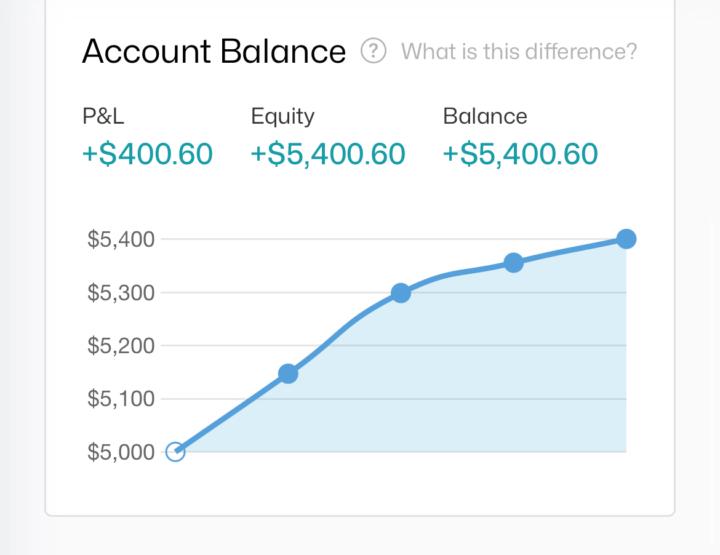Select the final data point at $5,400
720x555 pixels.
click(626, 239)
